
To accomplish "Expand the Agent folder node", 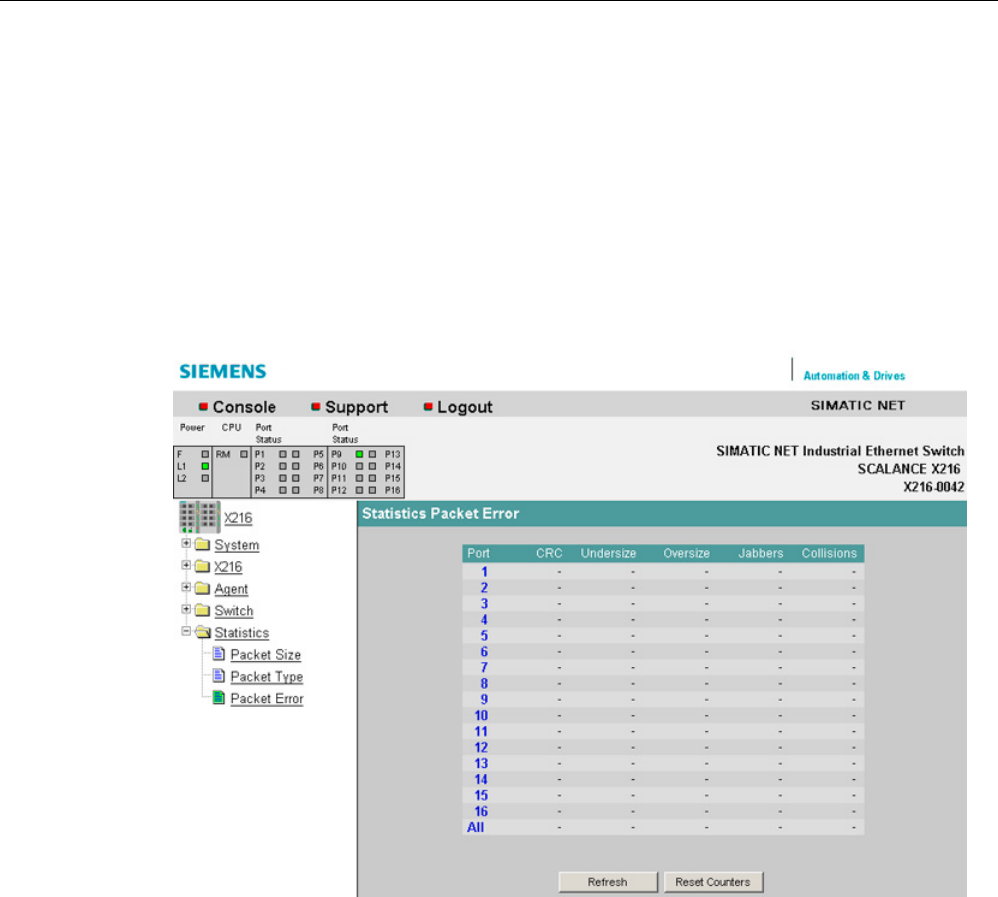I will coord(186,588).
